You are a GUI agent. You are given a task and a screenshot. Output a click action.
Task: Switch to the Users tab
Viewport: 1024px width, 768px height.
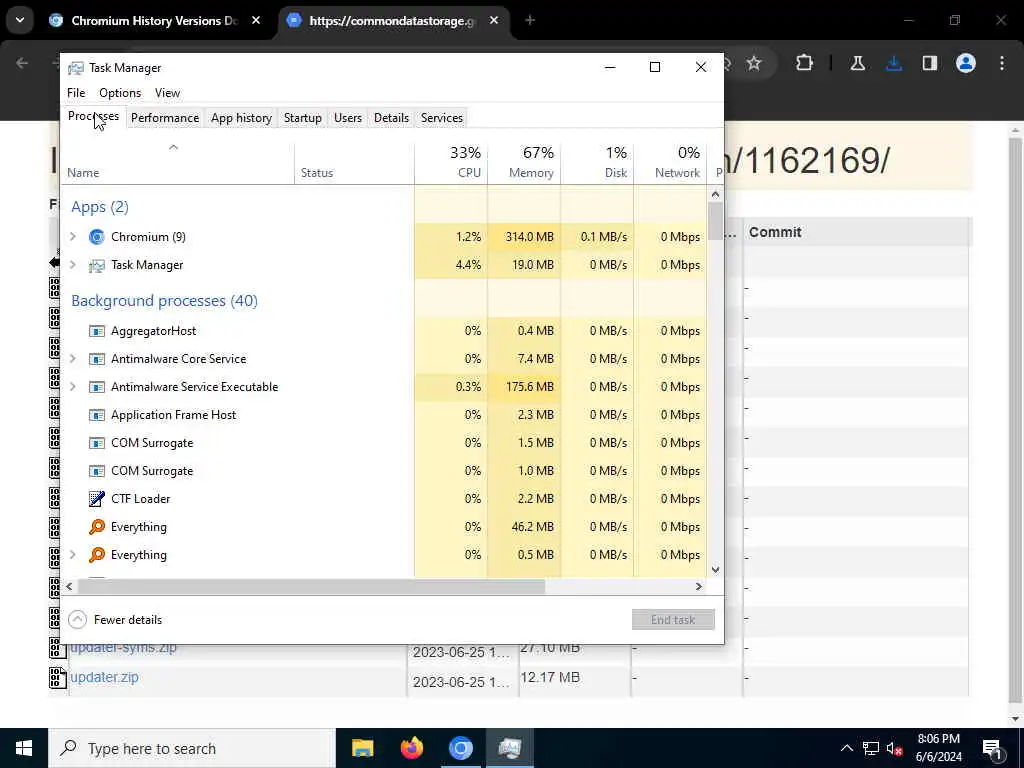[347, 118]
